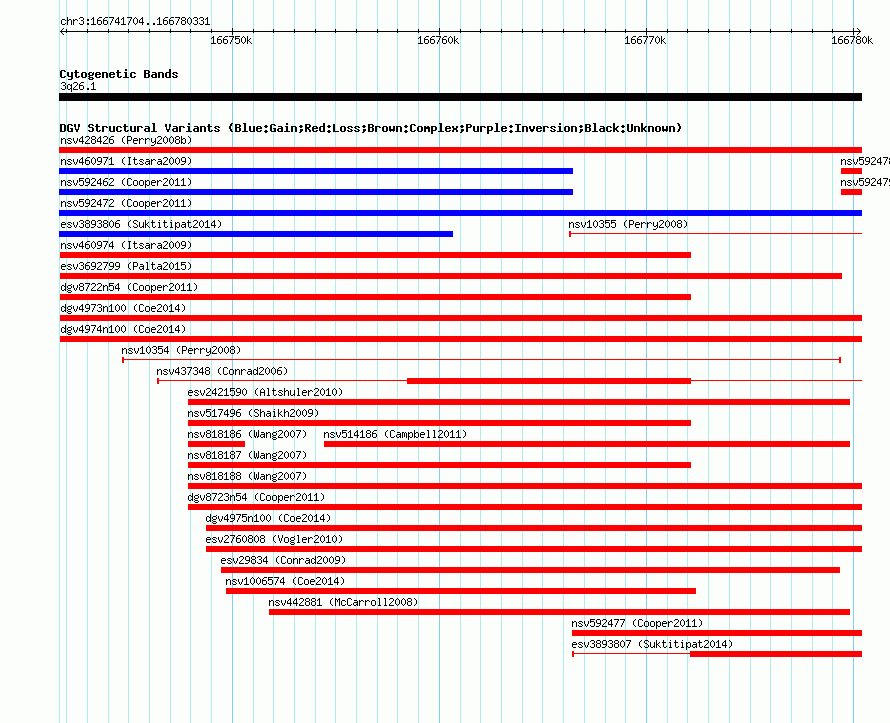Image resolution: width=890 pixels, height=723 pixels.
Task: Open nsv514186 (Campbell2011) label
Action: 395,434
